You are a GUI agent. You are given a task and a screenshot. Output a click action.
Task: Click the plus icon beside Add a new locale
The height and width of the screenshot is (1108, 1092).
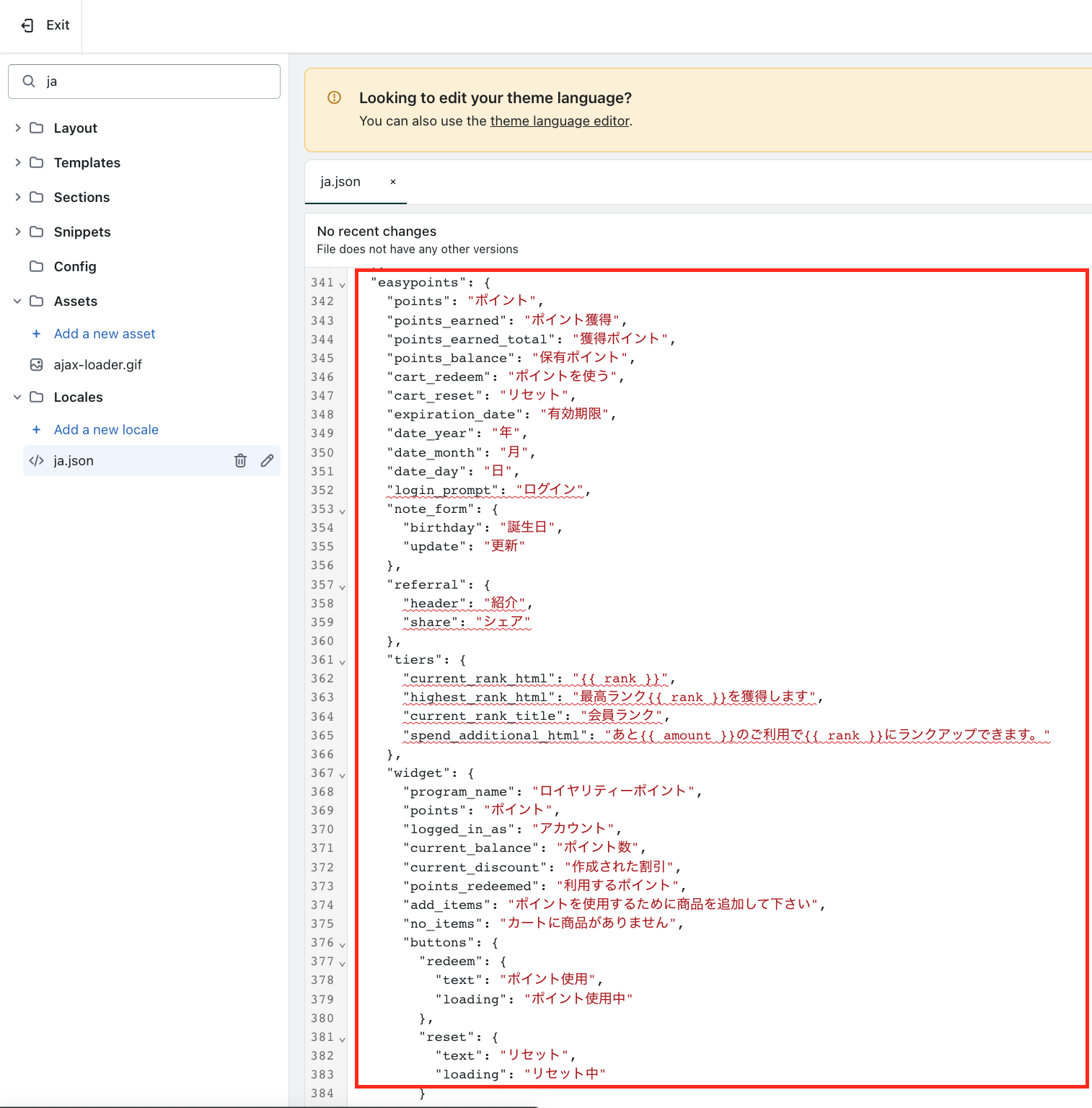(x=36, y=430)
